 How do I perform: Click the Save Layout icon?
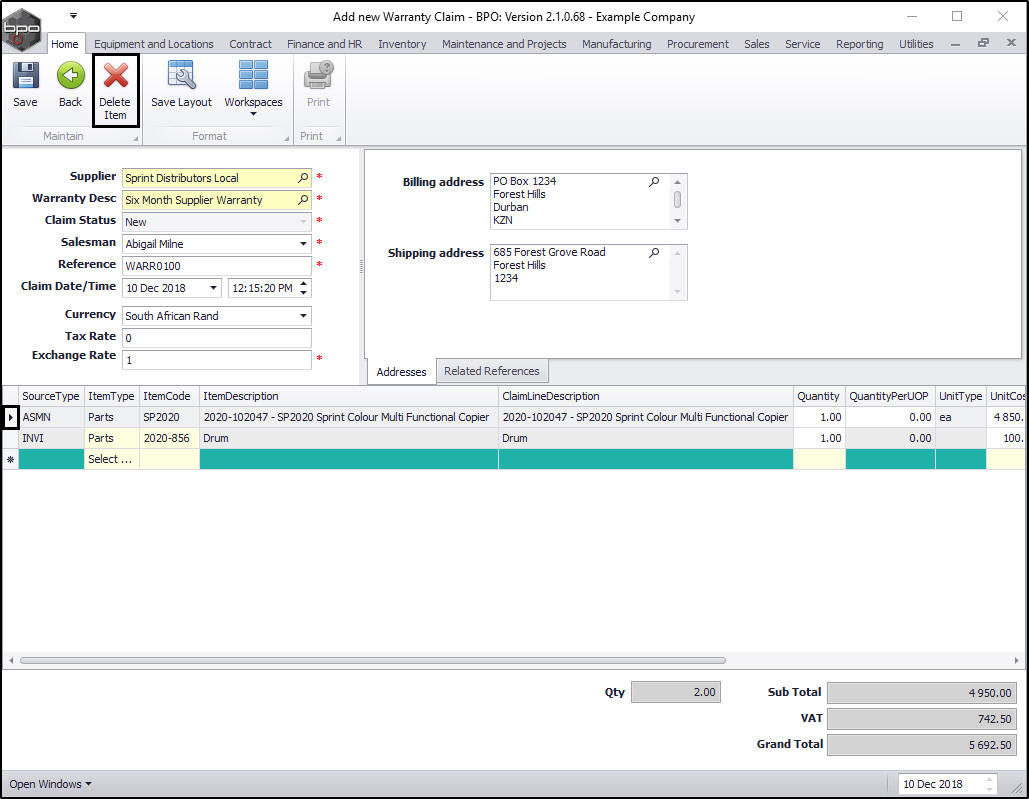[x=181, y=76]
